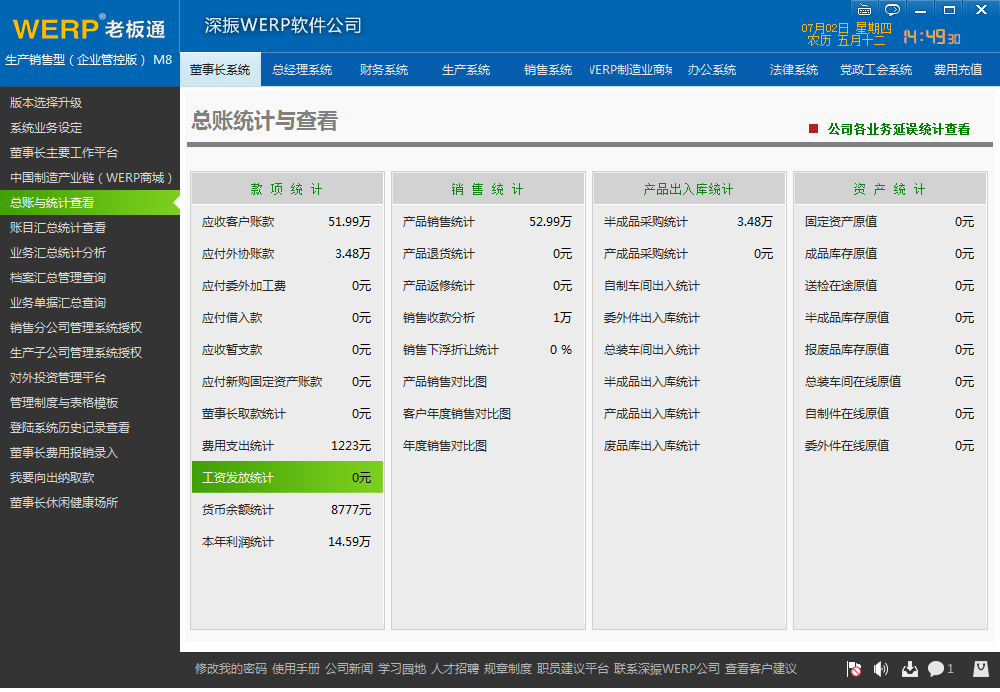The height and width of the screenshot is (692, 1000).
Task: Open 登陆系统历史记录查看 in sidebar
Action: (90, 427)
